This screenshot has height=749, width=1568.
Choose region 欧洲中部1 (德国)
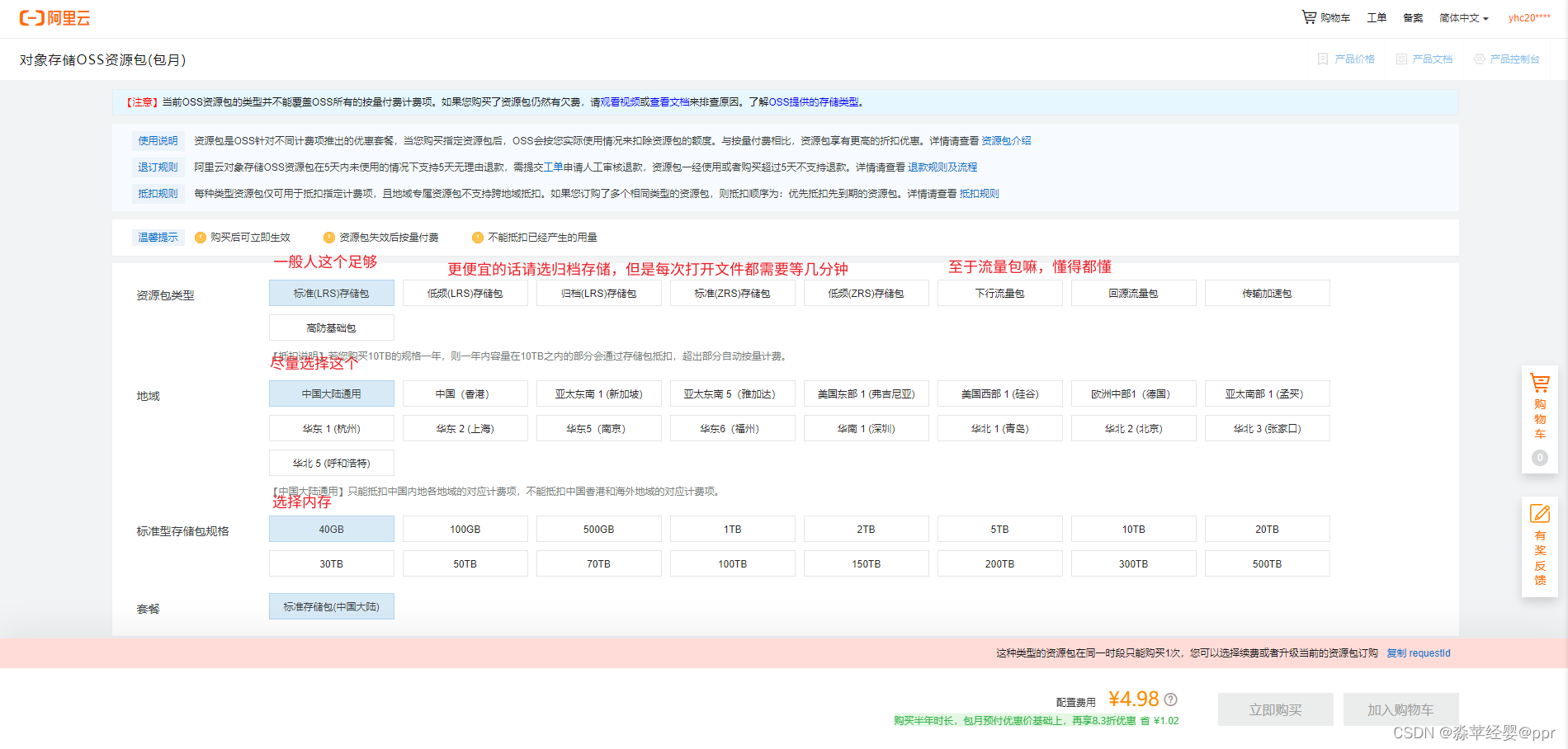click(1134, 393)
